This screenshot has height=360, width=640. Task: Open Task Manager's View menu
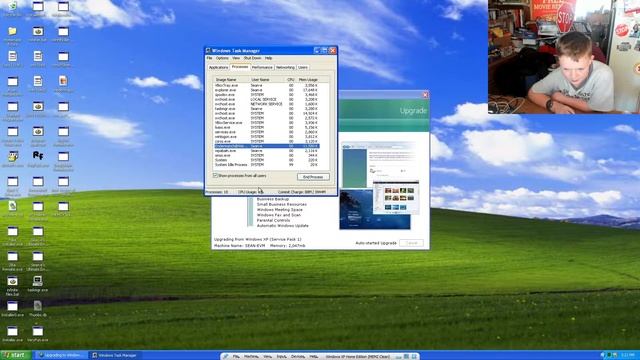(x=236, y=58)
